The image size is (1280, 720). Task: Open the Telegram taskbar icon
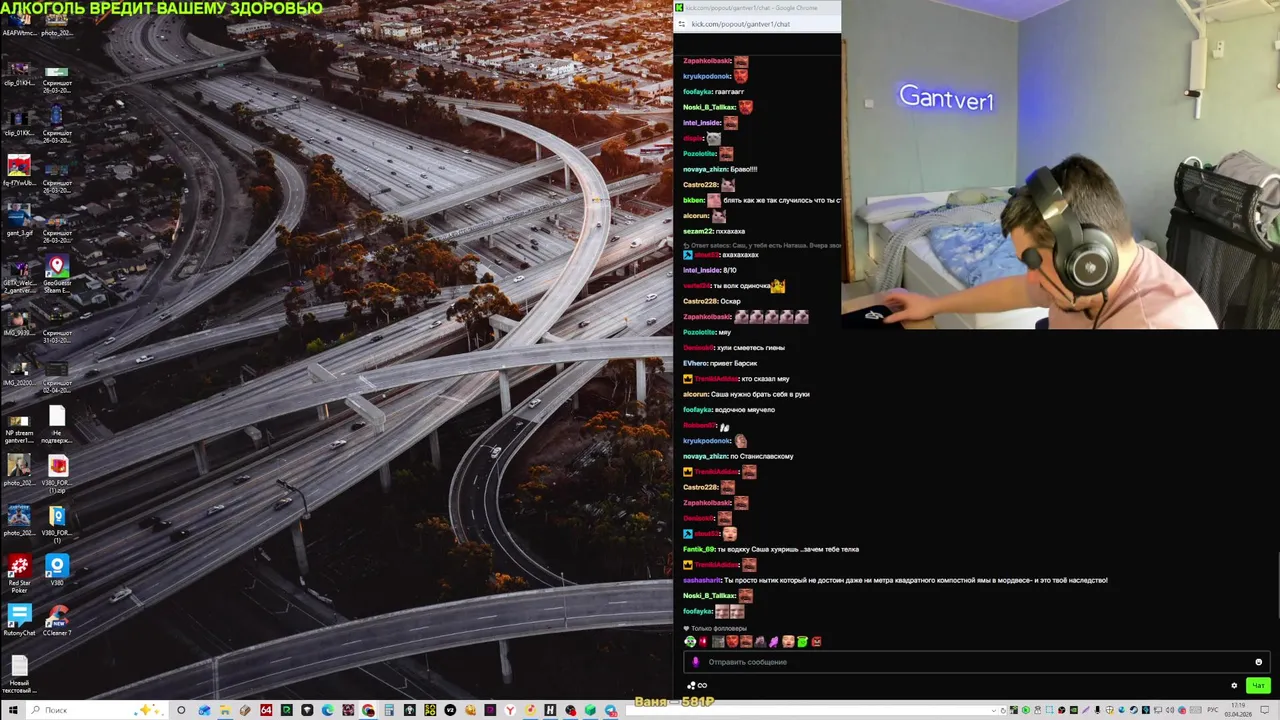click(610, 710)
